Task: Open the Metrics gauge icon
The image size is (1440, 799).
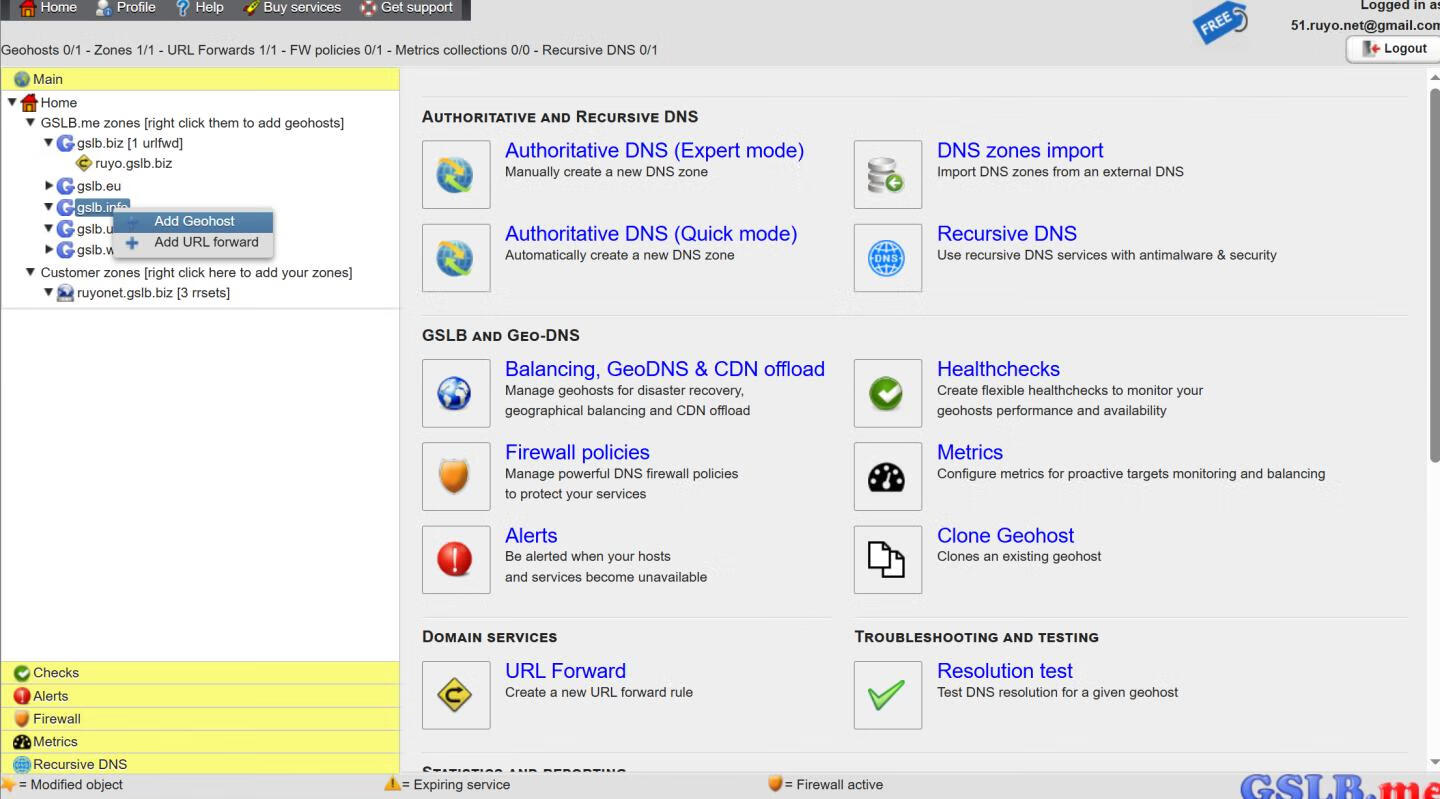Action: (x=887, y=476)
